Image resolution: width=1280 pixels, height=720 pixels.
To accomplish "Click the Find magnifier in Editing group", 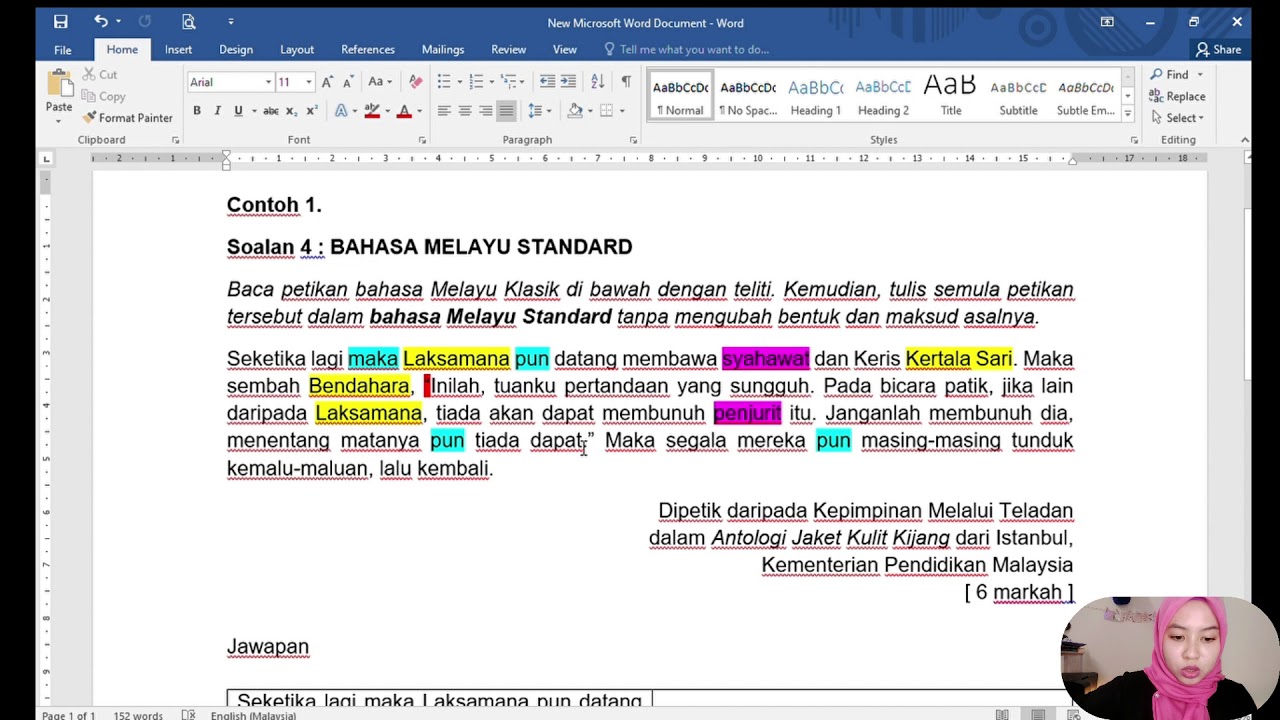I will (x=1157, y=75).
